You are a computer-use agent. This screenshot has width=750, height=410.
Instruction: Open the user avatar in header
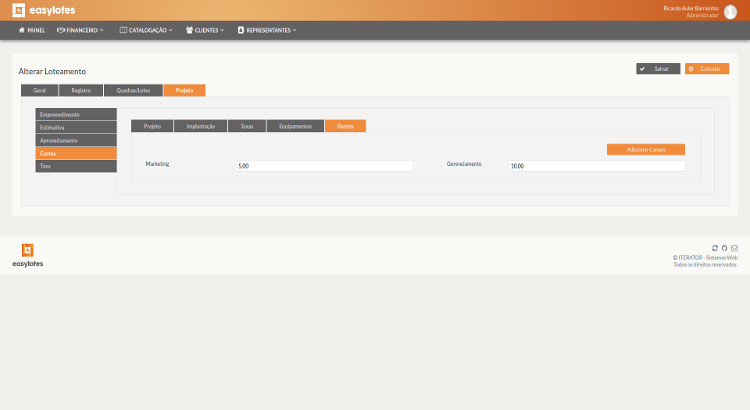730,11
